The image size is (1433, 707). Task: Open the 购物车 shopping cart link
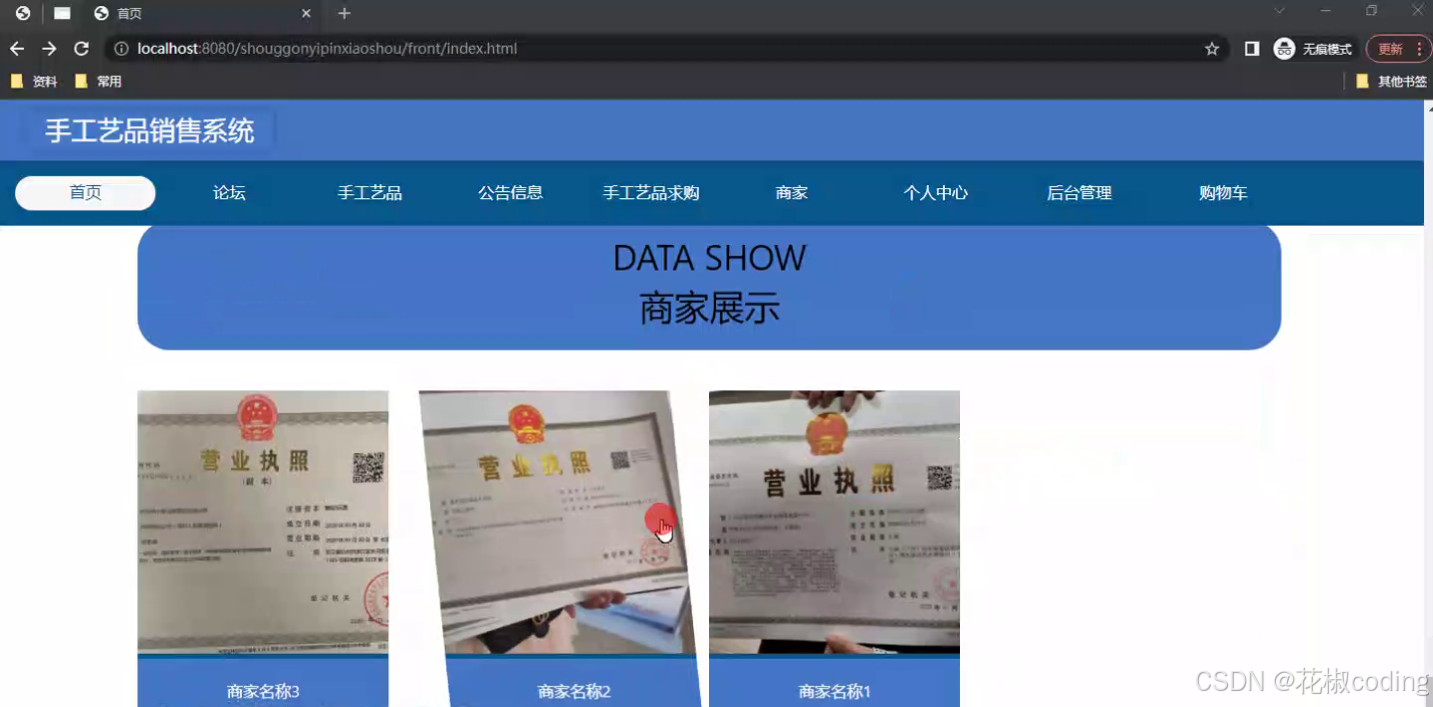1222,193
